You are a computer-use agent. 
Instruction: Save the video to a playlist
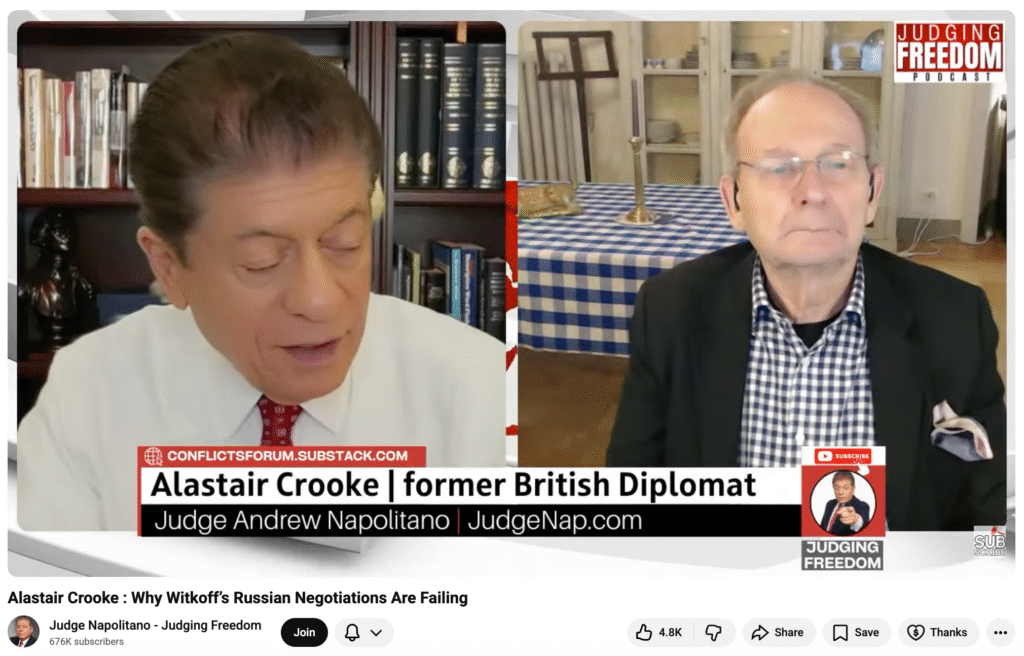(x=856, y=632)
